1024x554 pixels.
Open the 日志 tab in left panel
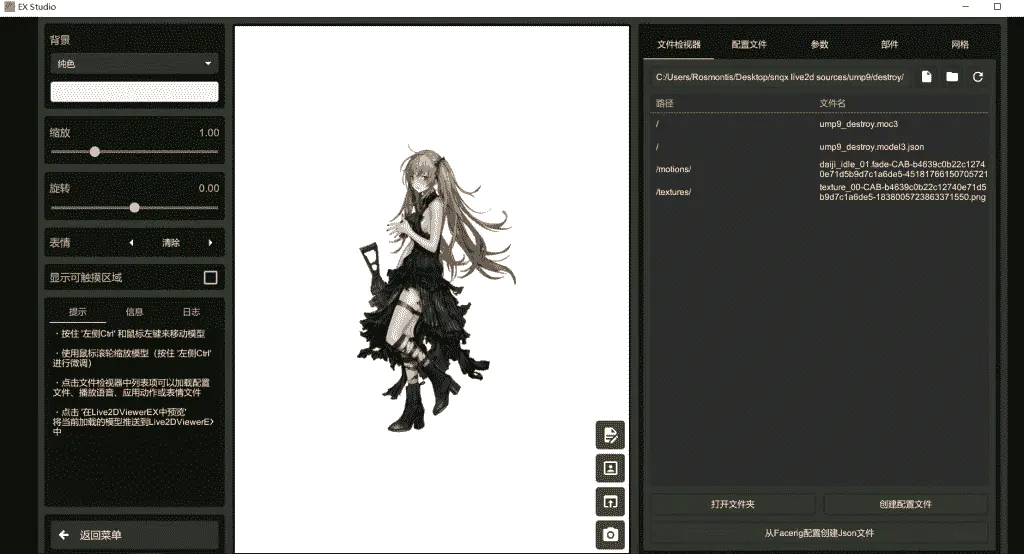tap(191, 312)
